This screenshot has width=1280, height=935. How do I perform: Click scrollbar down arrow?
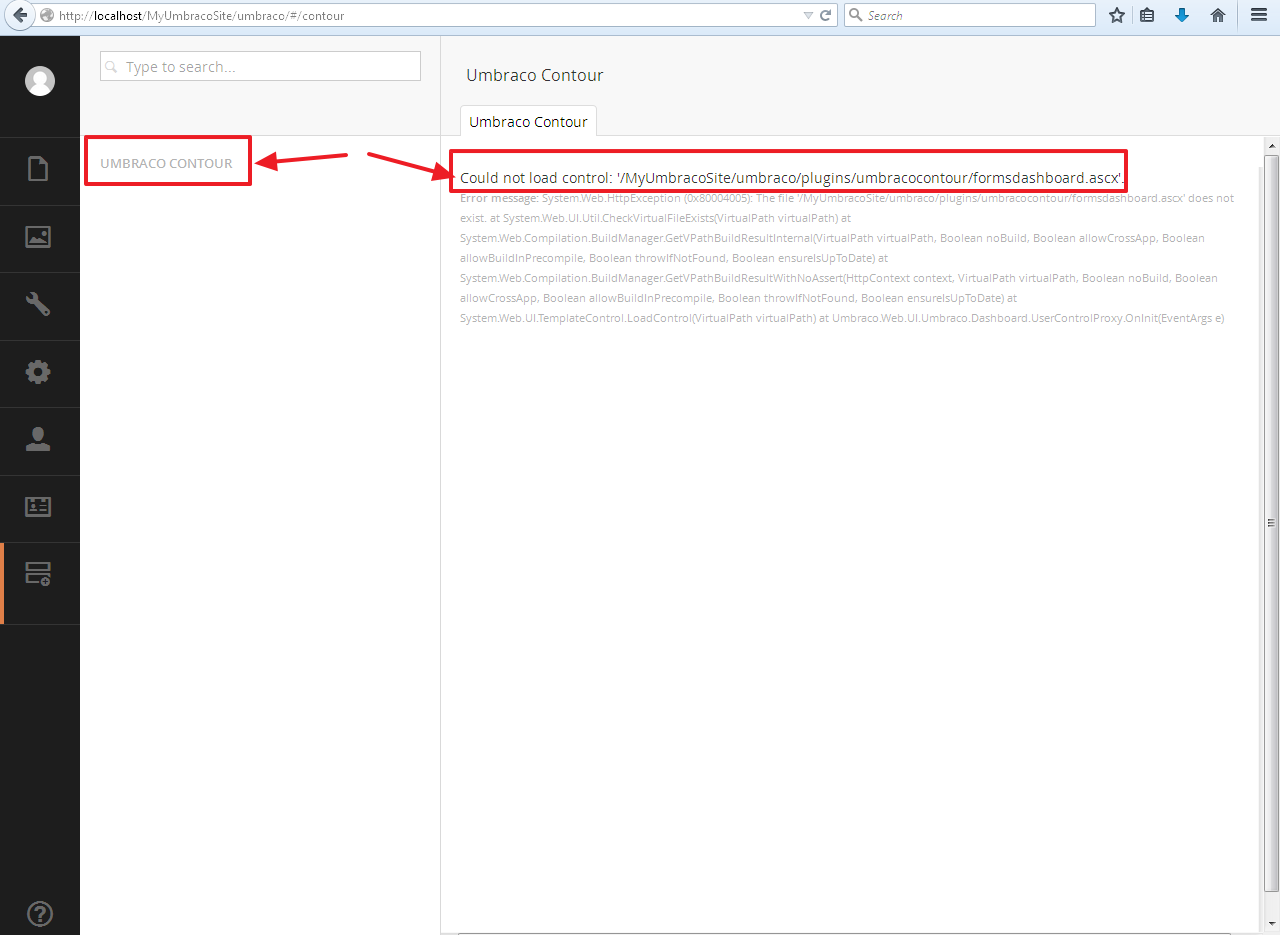[x=1271, y=922]
